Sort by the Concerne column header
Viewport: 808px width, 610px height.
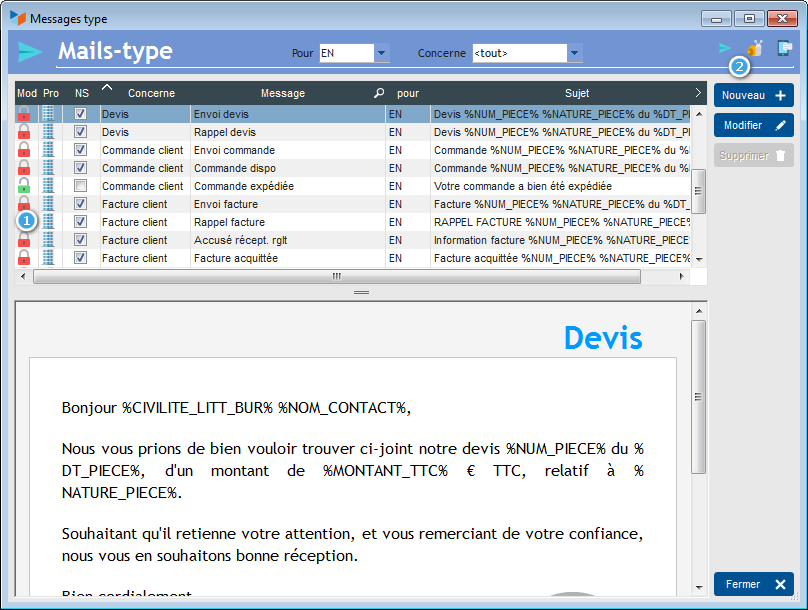(150, 93)
